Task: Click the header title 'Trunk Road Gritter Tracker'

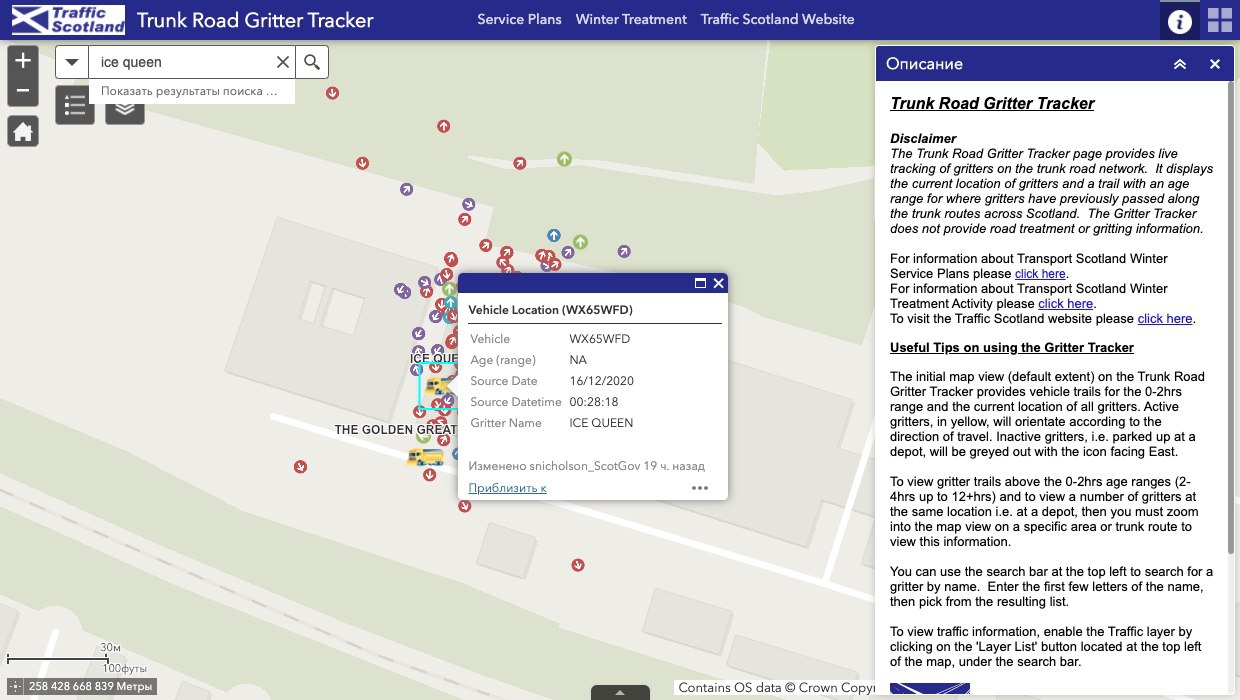Action: click(x=255, y=20)
